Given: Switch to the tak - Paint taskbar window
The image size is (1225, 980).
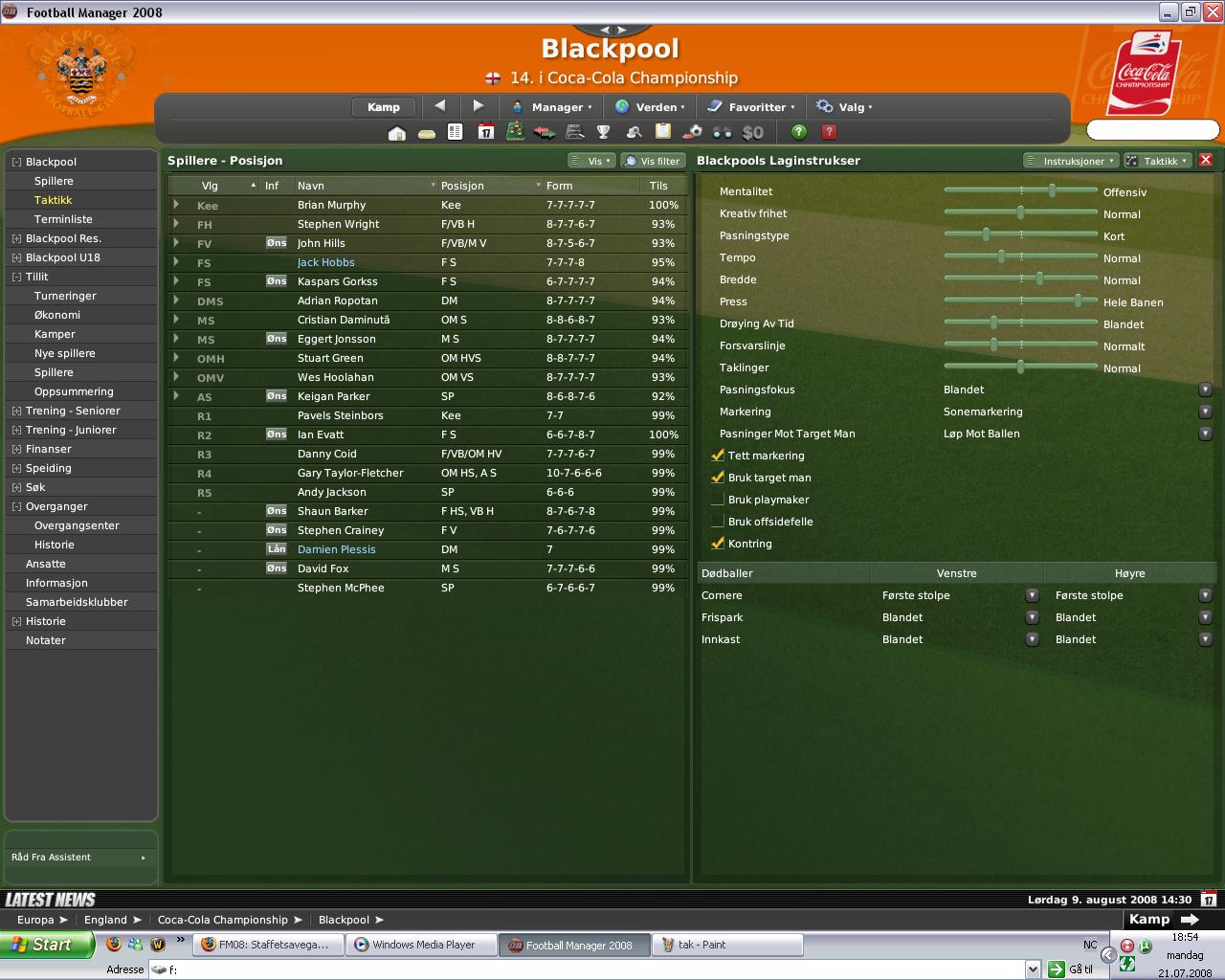Looking at the screenshot, I should 727,945.
